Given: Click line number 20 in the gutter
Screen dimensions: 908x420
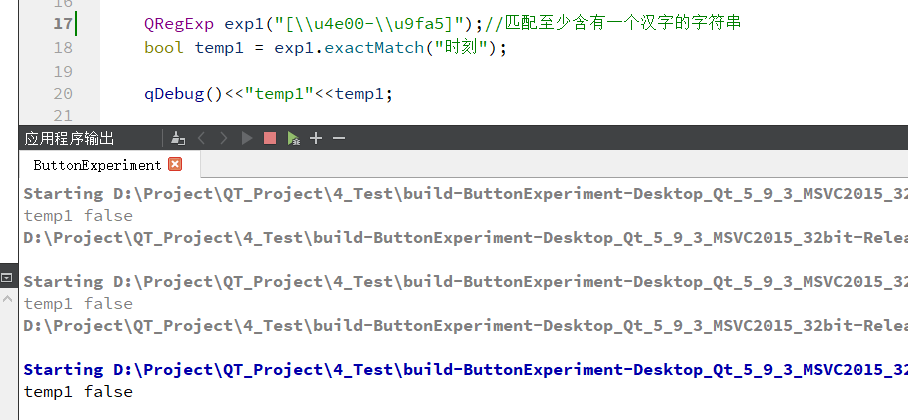Looking at the screenshot, I should point(62,94).
